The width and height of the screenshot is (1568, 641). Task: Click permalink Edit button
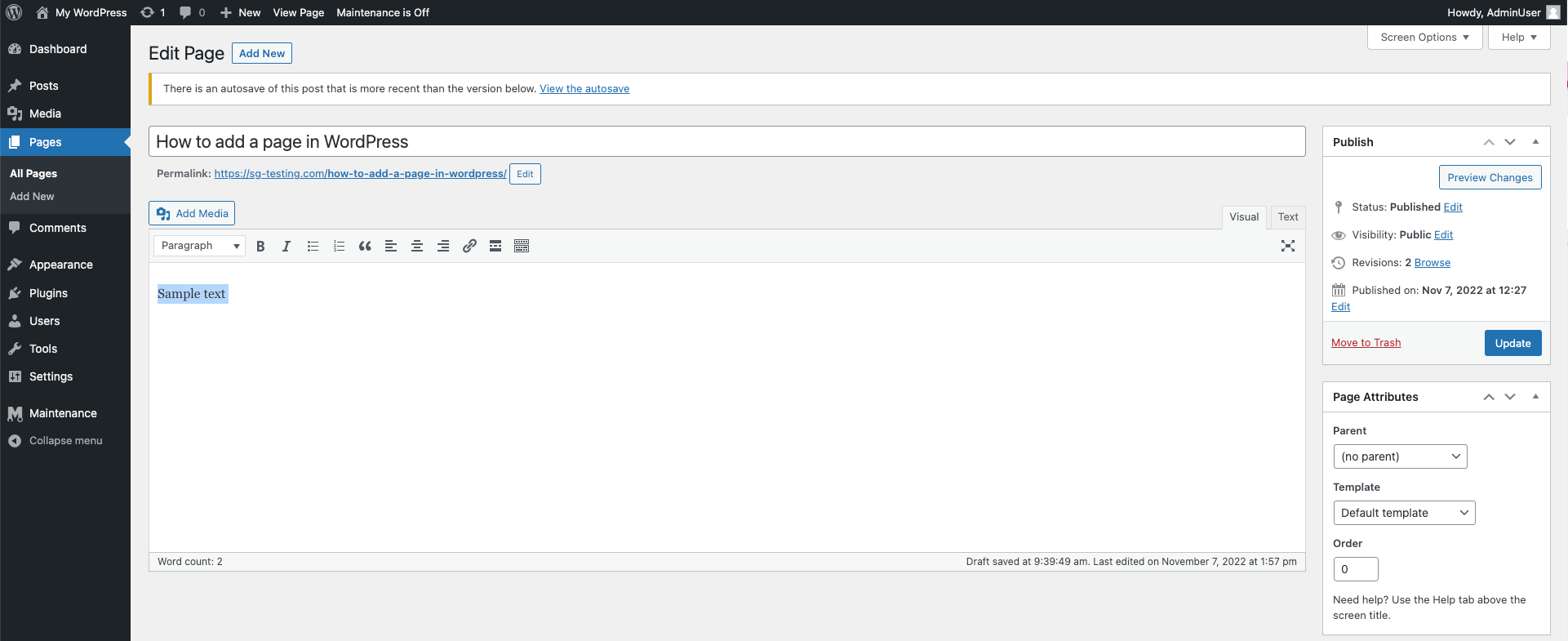coord(525,174)
